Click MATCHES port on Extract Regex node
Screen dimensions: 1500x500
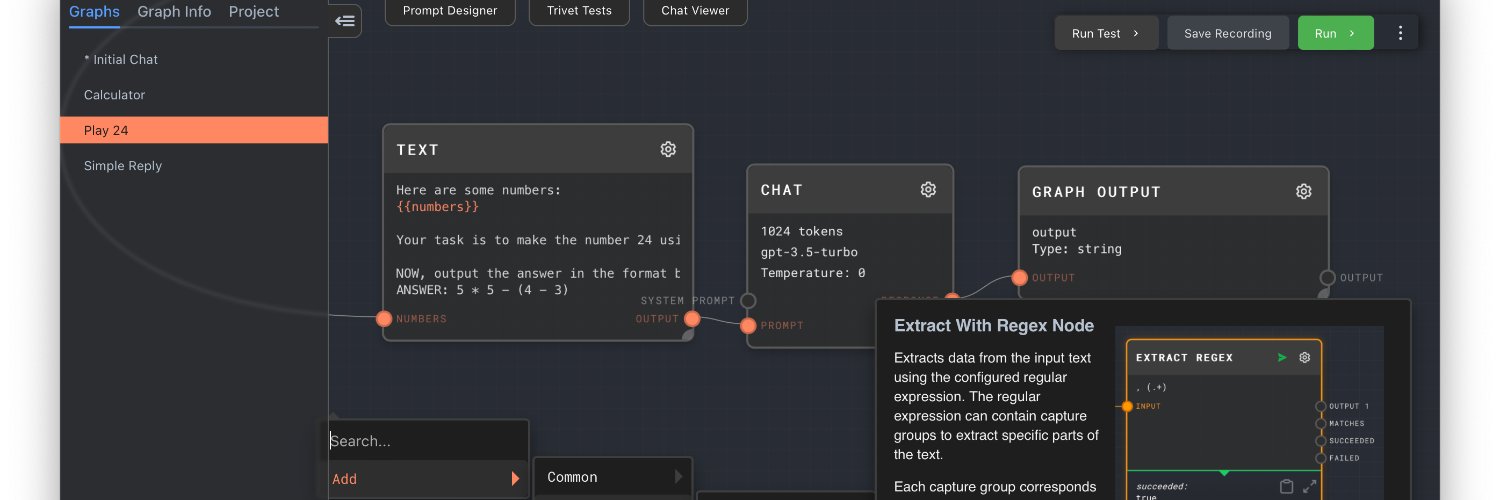pyautogui.click(x=1321, y=423)
